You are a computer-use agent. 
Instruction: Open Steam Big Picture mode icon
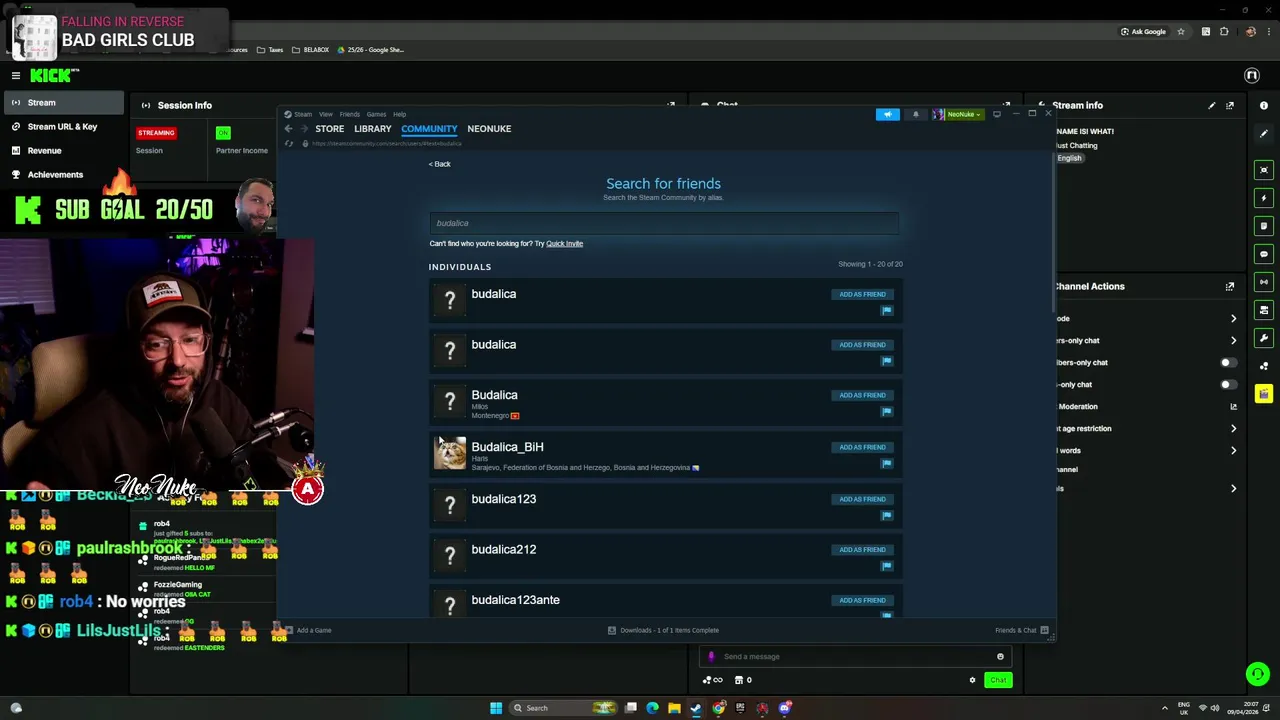tap(996, 114)
